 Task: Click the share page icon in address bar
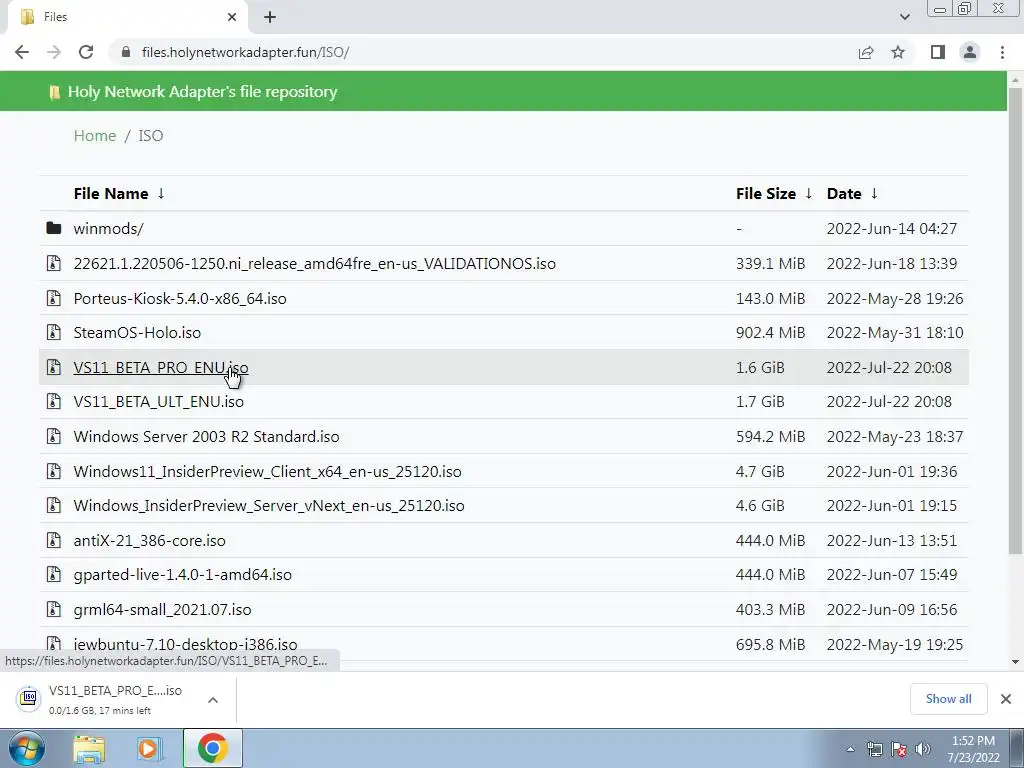(x=866, y=52)
